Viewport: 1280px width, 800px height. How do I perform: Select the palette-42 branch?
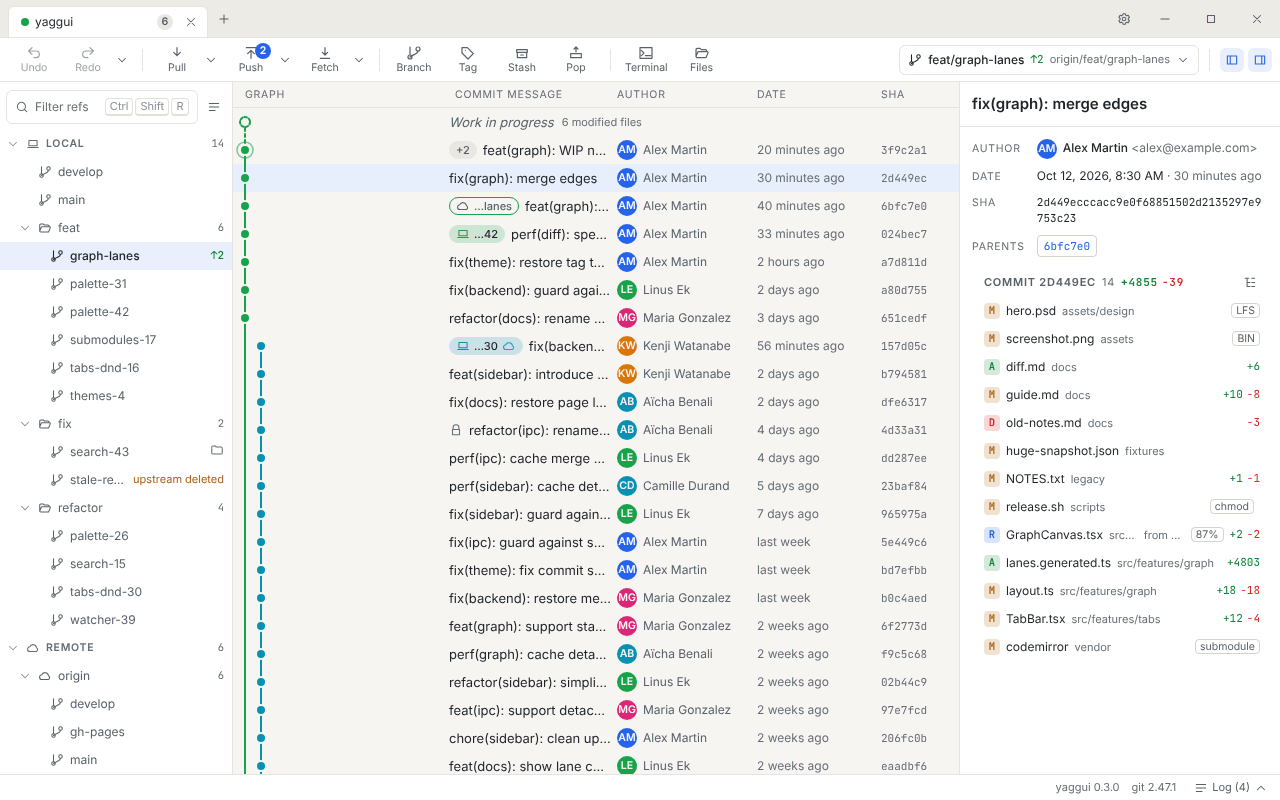pyautogui.click(x=116, y=312)
